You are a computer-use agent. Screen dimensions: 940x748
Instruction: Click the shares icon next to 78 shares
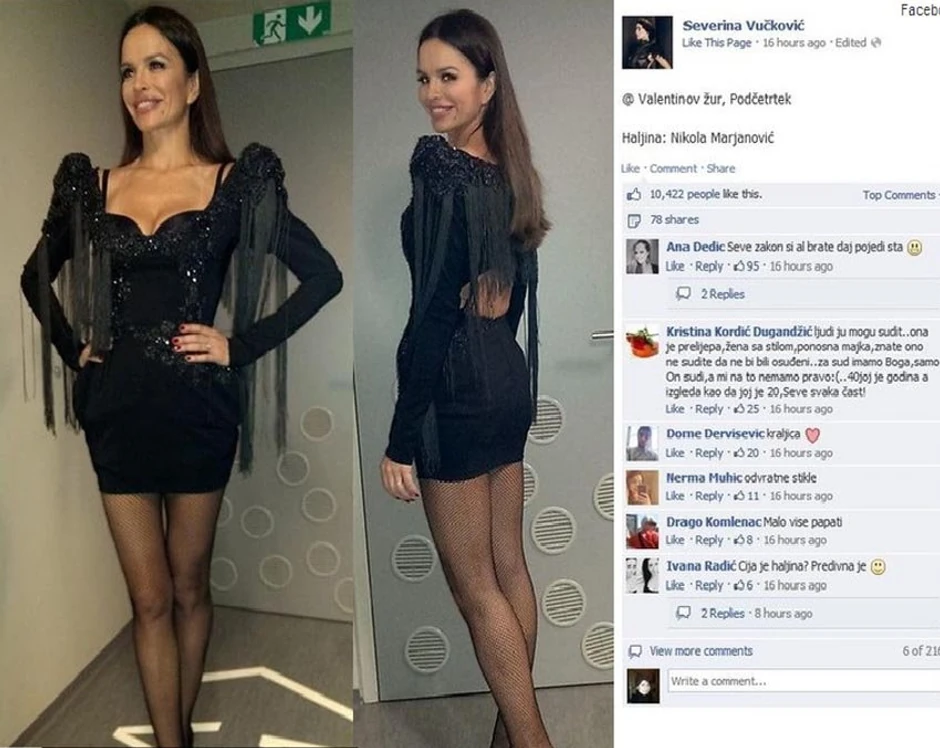tap(634, 221)
